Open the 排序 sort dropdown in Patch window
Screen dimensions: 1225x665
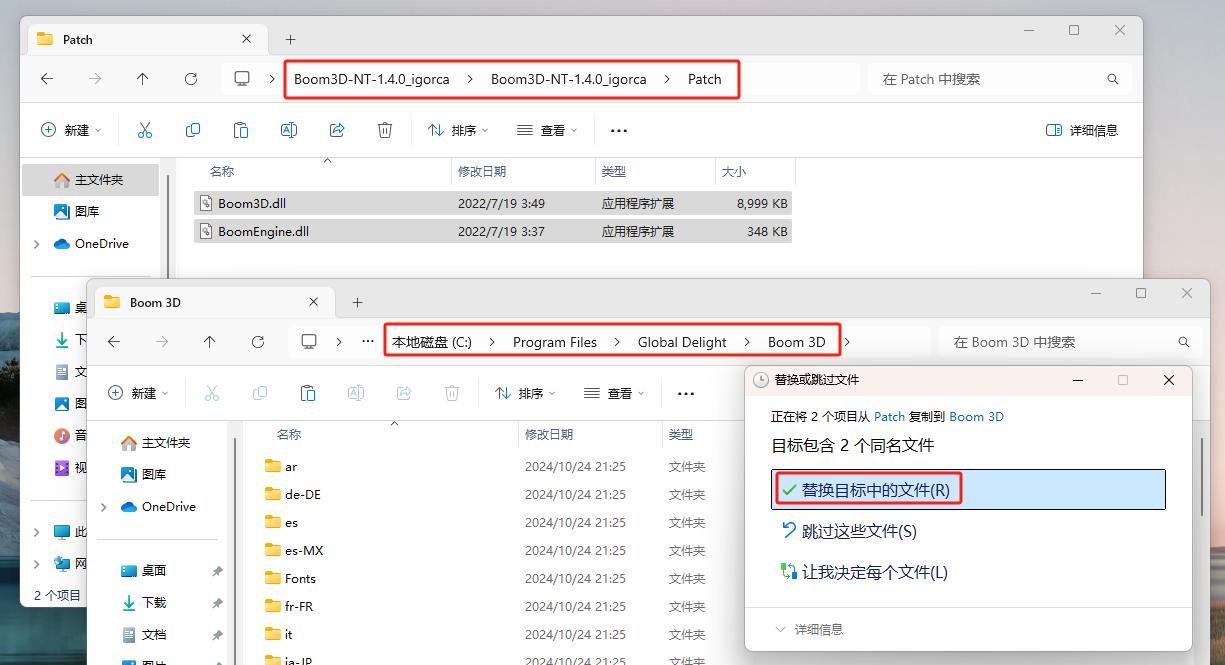(x=458, y=130)
